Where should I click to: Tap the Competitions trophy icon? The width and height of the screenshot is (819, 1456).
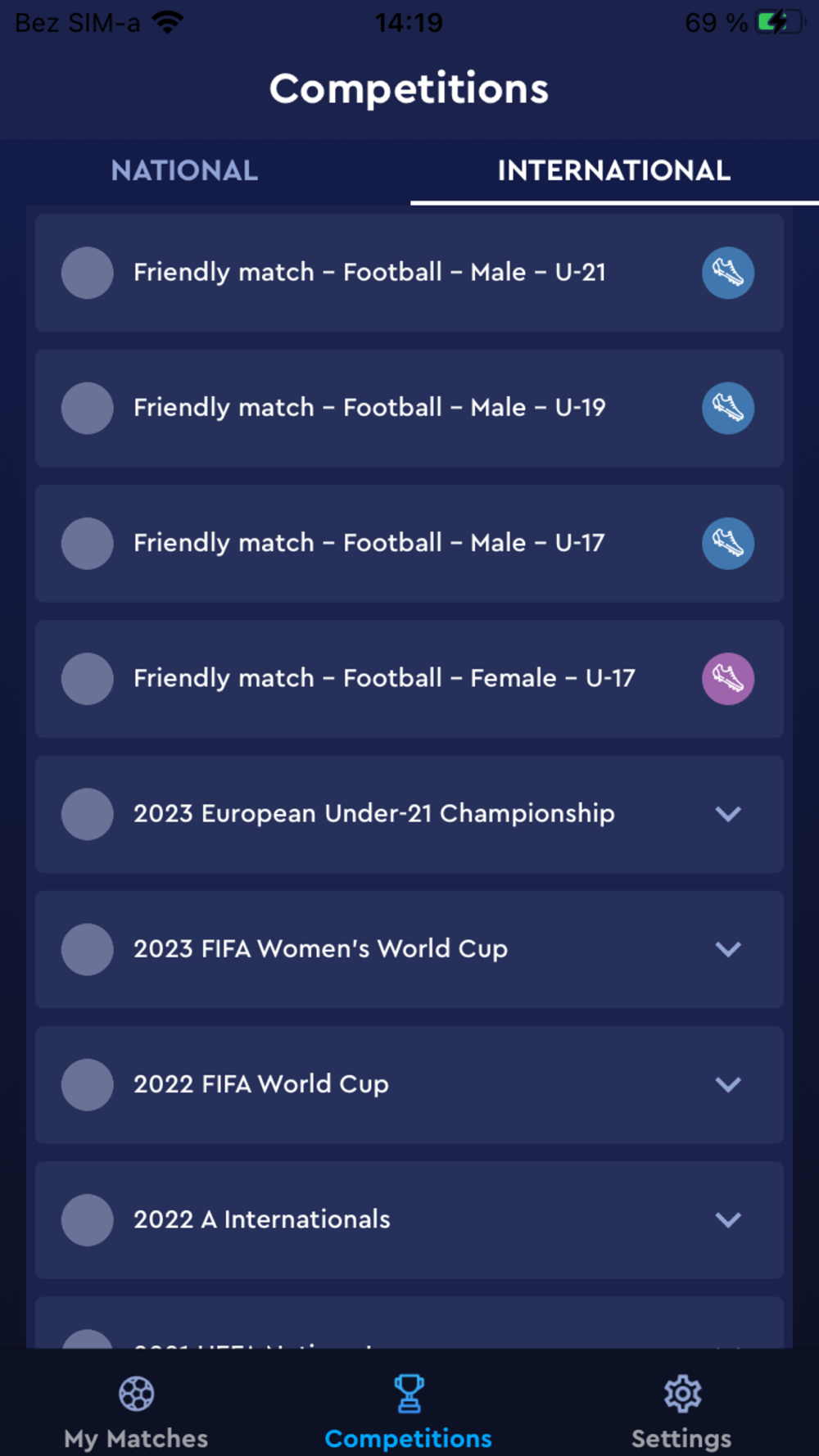[409, 1393]
